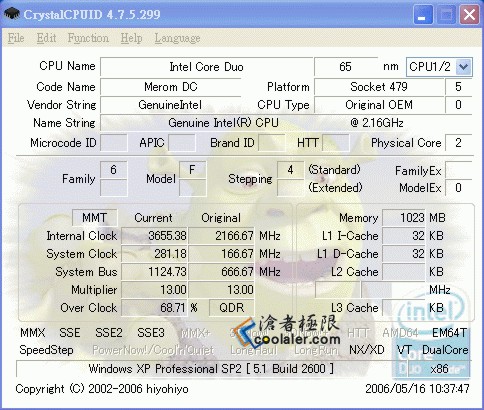Open the File menu

tap(16, 38)
